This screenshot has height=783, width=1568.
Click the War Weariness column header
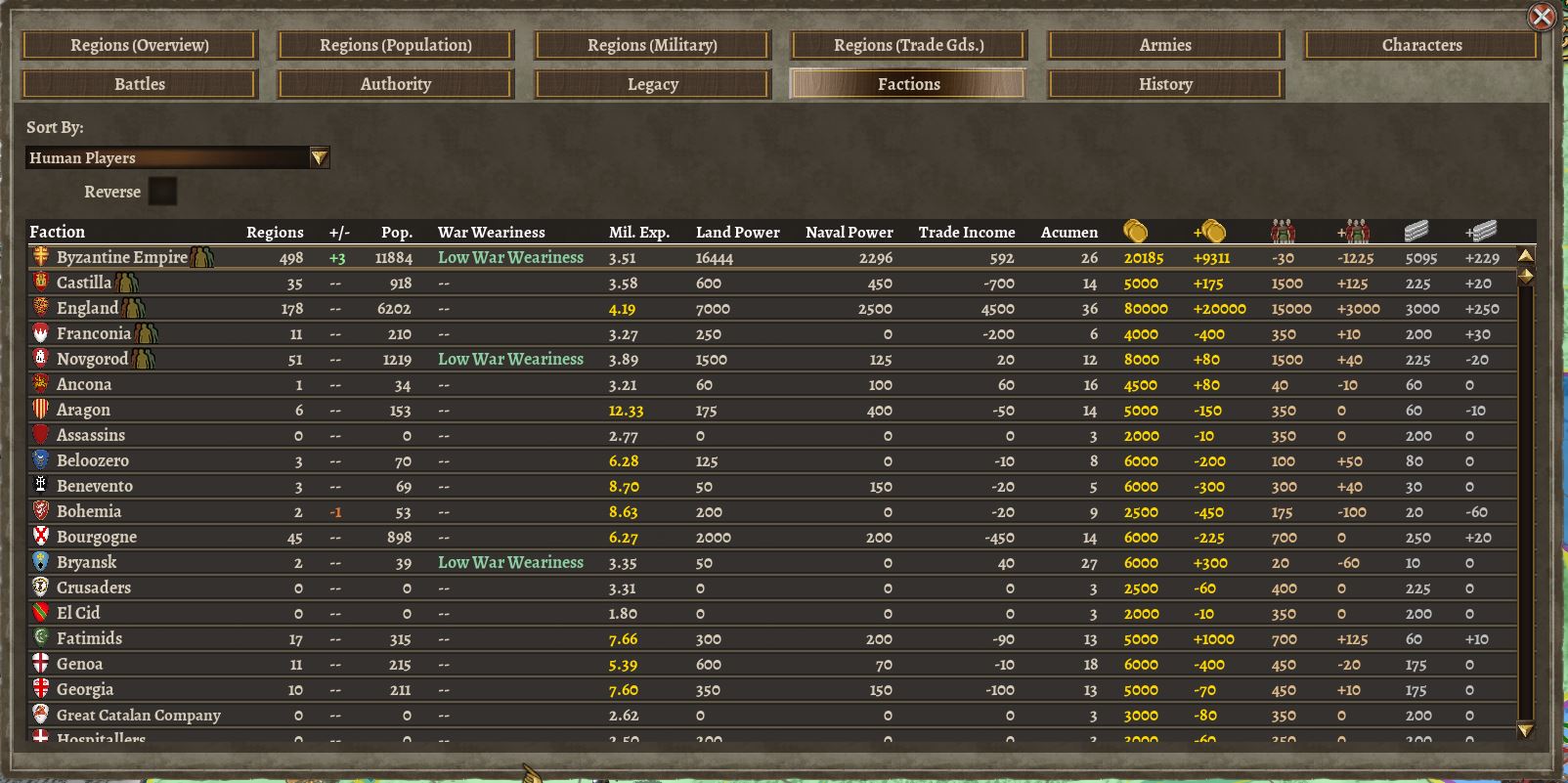pos(492,233)
